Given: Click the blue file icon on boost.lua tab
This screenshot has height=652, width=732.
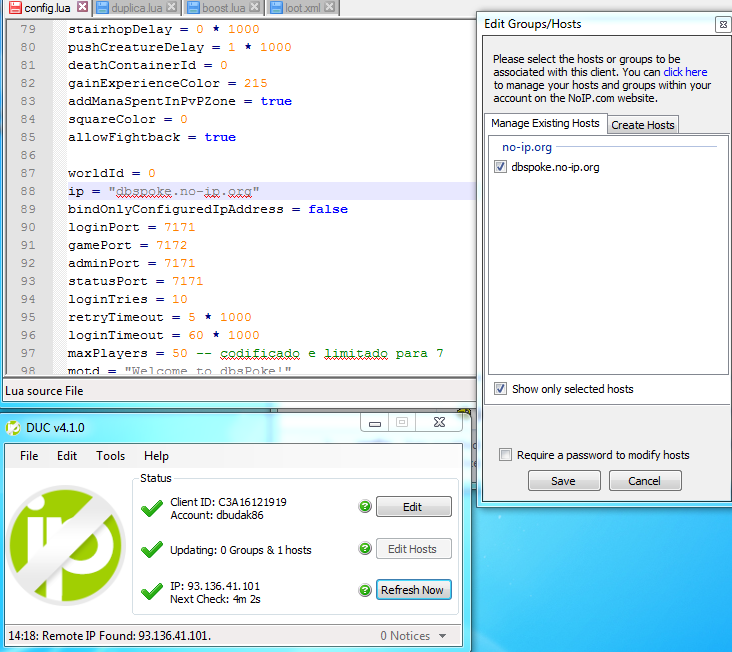Looking at the screenshot, I should pyautogui.click(x=193, y=7).
